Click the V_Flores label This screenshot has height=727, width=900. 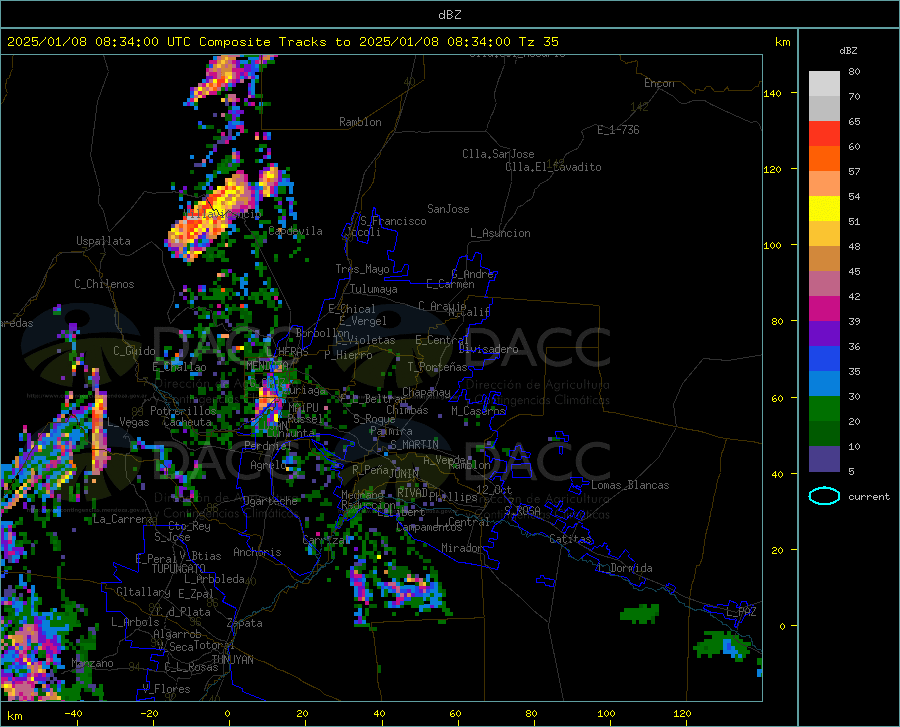click(x=166, y=689)
